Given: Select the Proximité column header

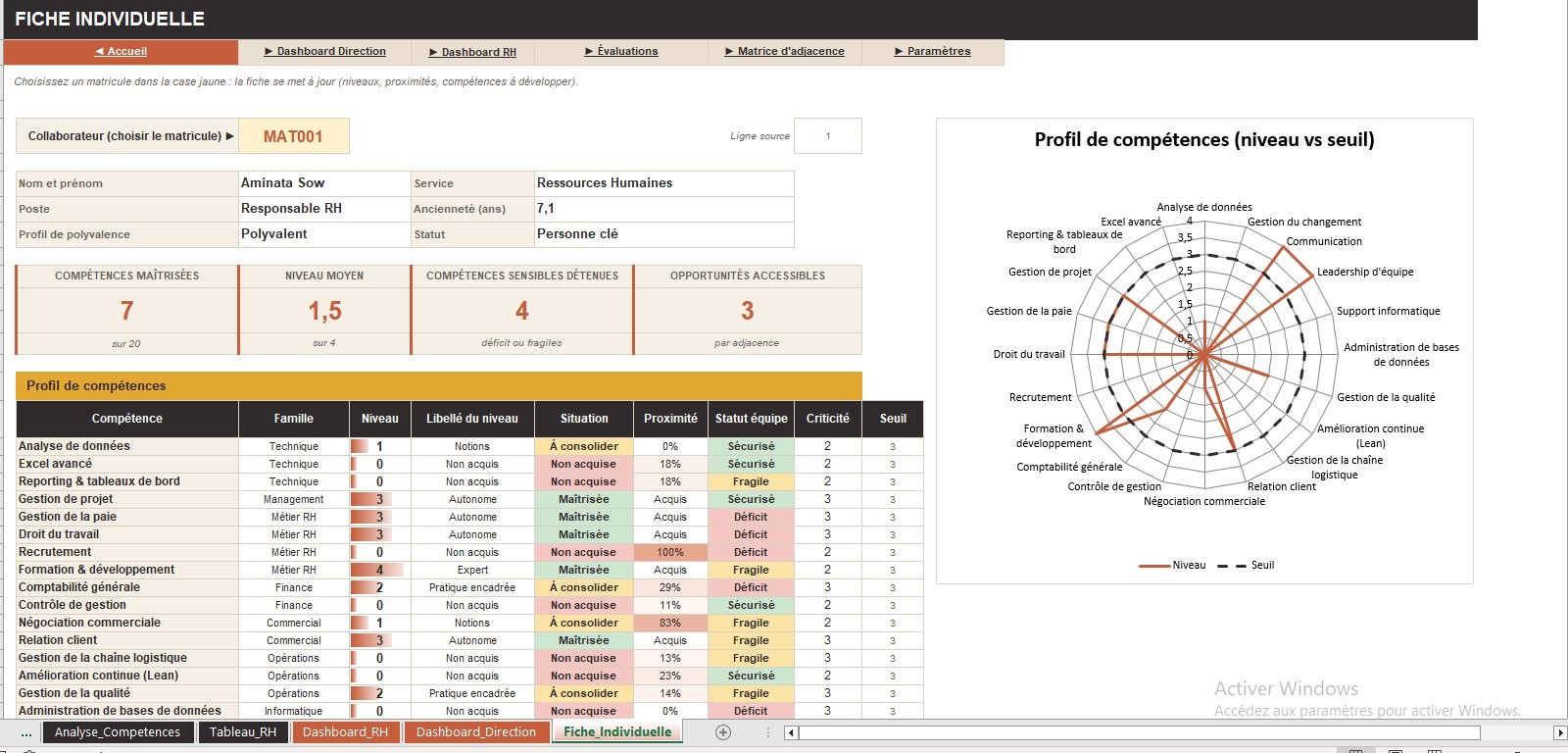Looking at the screenshot, I should 670,419.
